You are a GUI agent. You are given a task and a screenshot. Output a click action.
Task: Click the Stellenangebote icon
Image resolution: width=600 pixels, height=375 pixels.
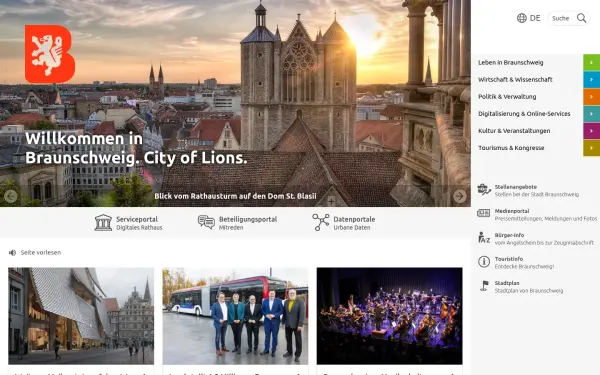pos(484,189)
